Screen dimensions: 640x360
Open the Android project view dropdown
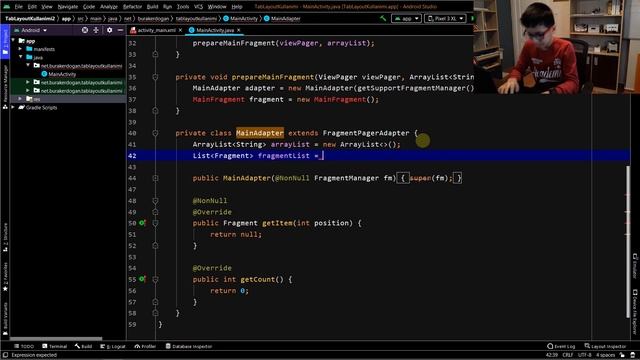[31, 30]
